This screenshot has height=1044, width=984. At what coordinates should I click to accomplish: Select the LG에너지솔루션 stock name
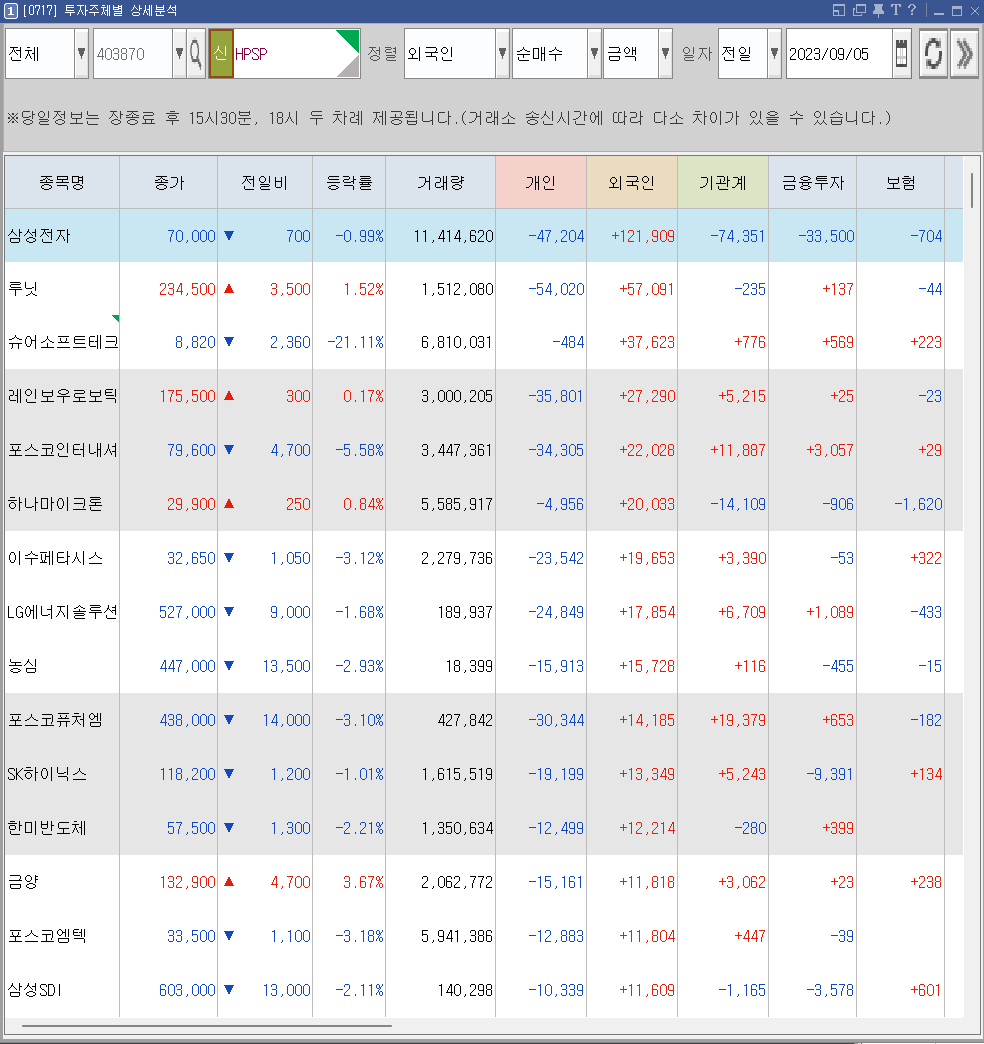click(63, 612)
